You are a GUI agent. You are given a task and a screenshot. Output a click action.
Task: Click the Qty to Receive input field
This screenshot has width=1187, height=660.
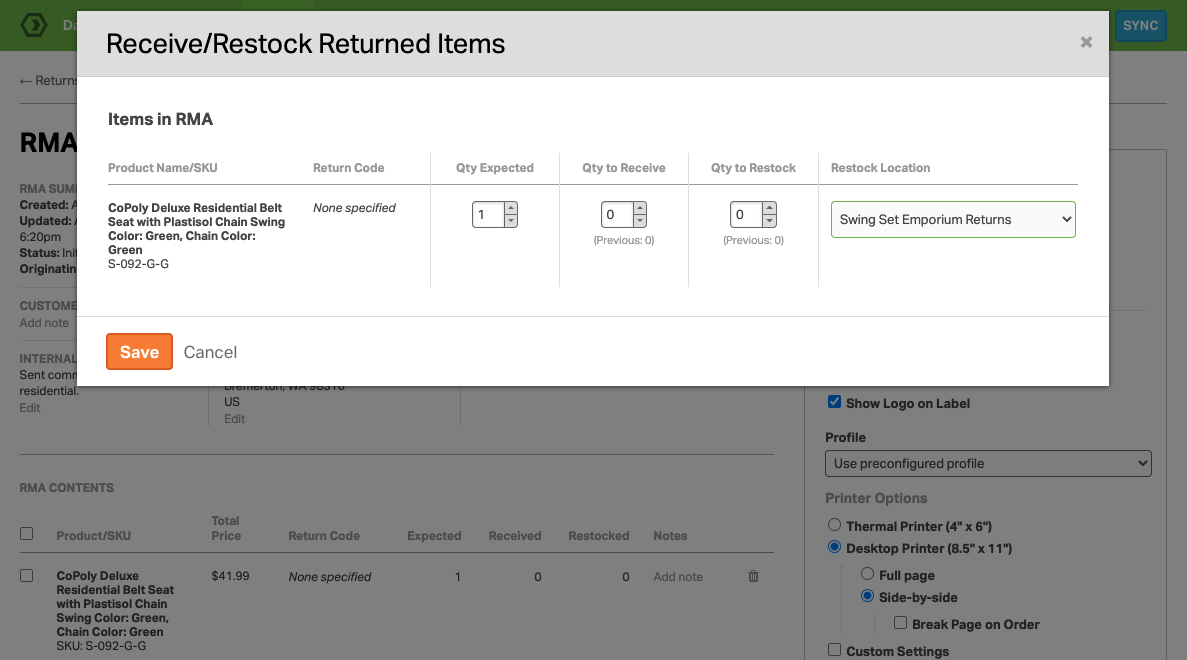[618, 214]
